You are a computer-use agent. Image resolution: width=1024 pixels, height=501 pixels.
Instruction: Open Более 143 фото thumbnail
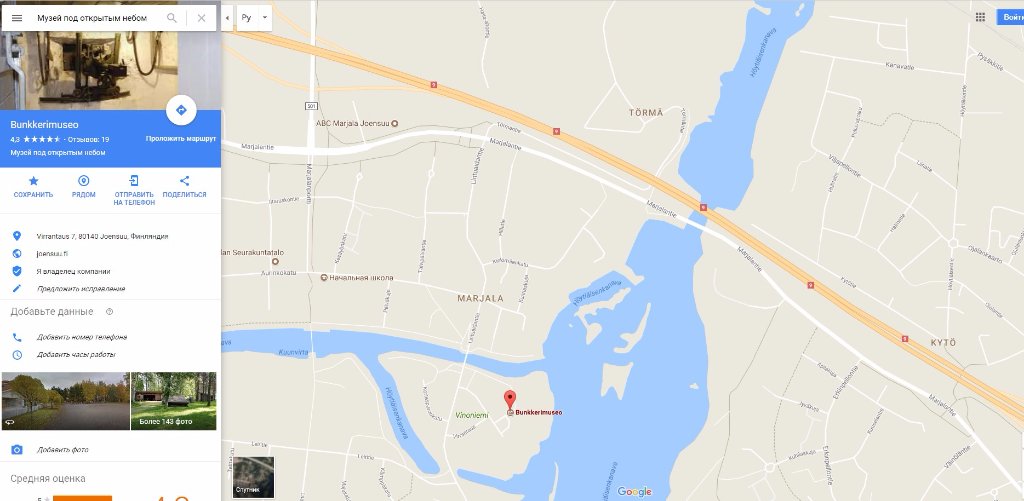174,401
